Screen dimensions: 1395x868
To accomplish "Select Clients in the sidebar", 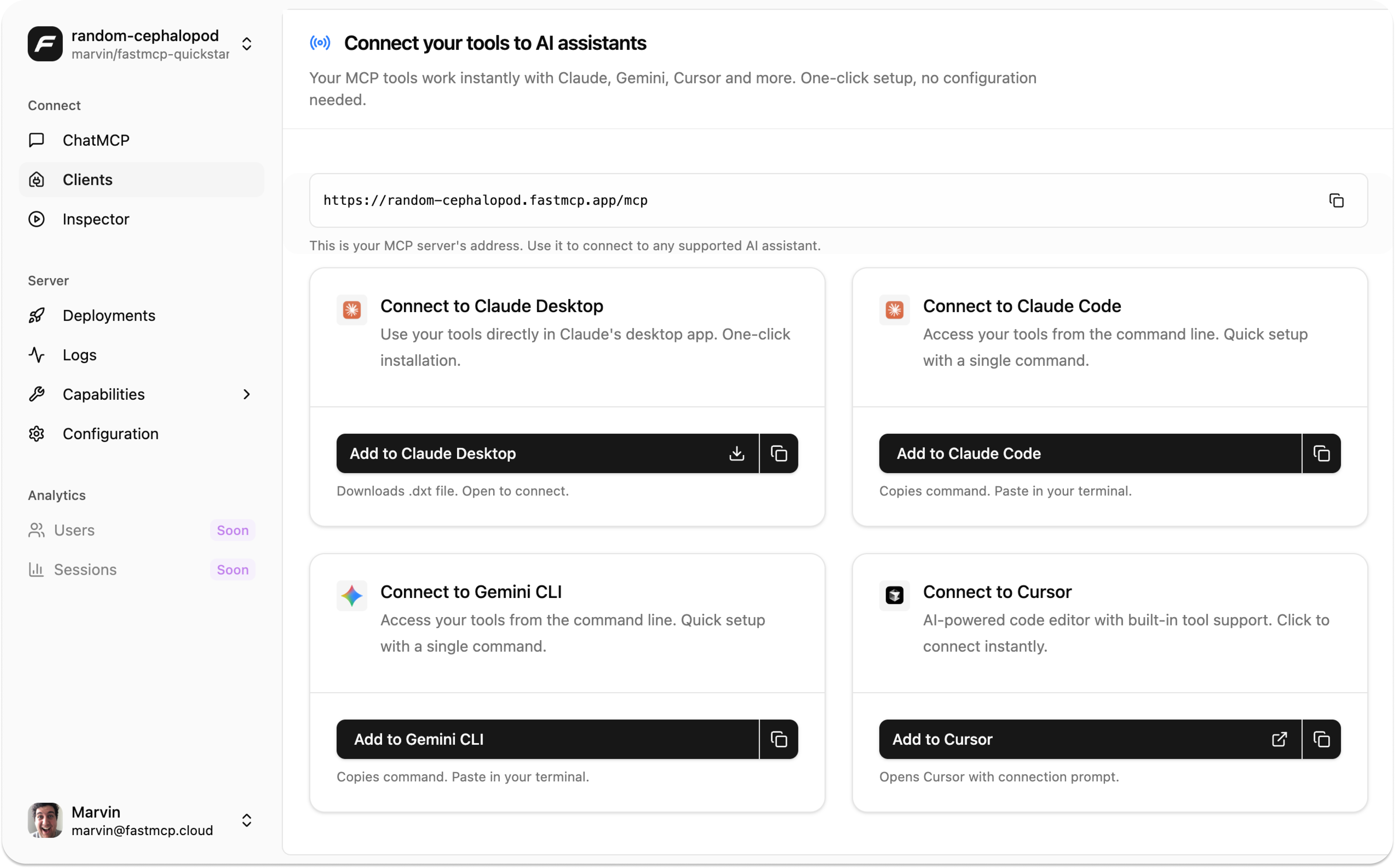I will tap(87, 180).
